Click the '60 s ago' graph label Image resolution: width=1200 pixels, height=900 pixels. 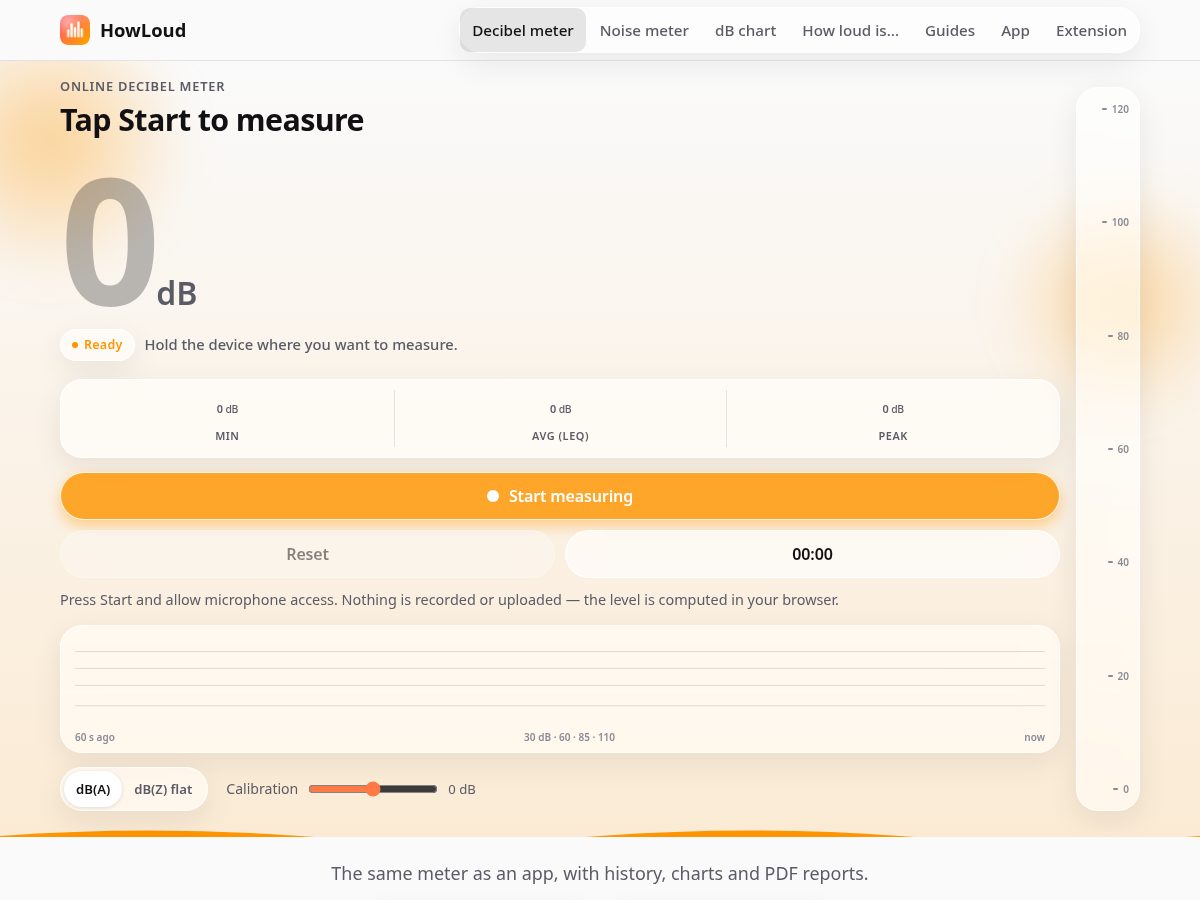(x=95, y=737)
